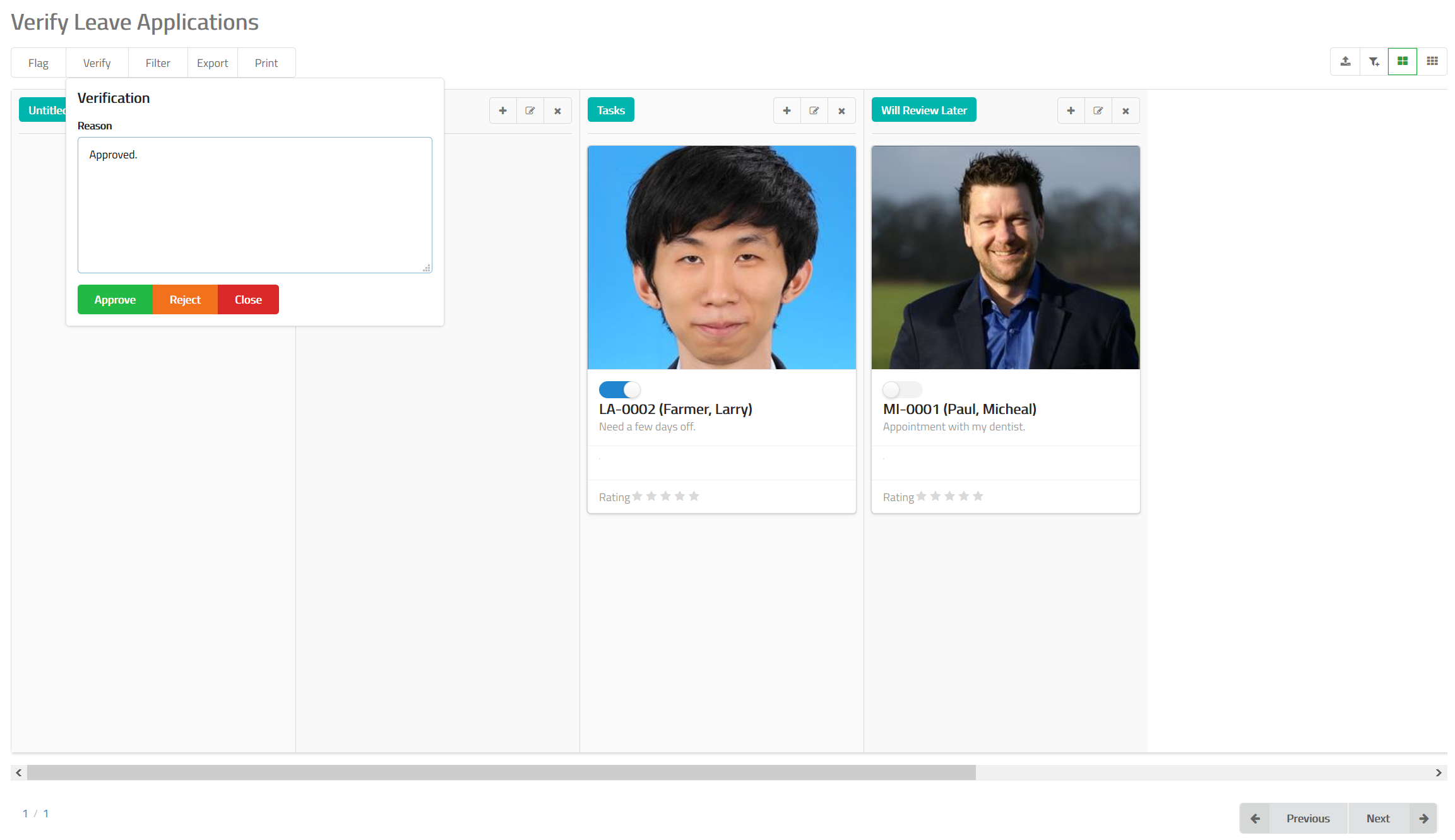Remove the Tasks column with X icon
This screenshot has height=840, width=1455.
coord(841,110)
